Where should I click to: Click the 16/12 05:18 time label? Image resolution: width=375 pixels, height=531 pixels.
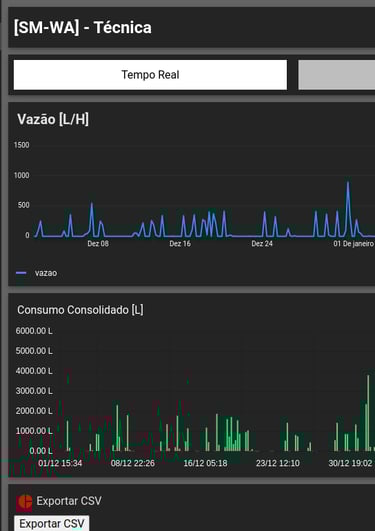click(205, 463)
